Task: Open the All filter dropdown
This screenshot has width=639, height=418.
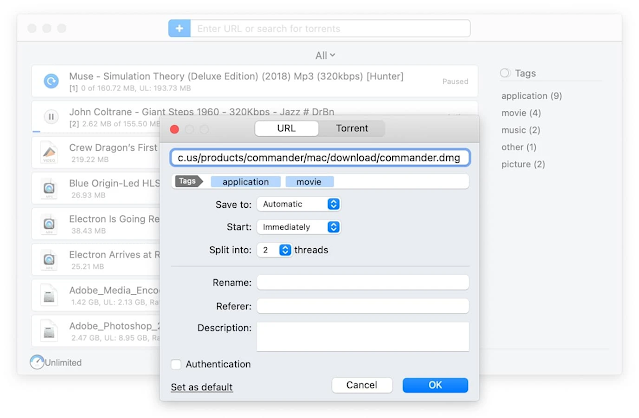Action: [x=325, y=55]
